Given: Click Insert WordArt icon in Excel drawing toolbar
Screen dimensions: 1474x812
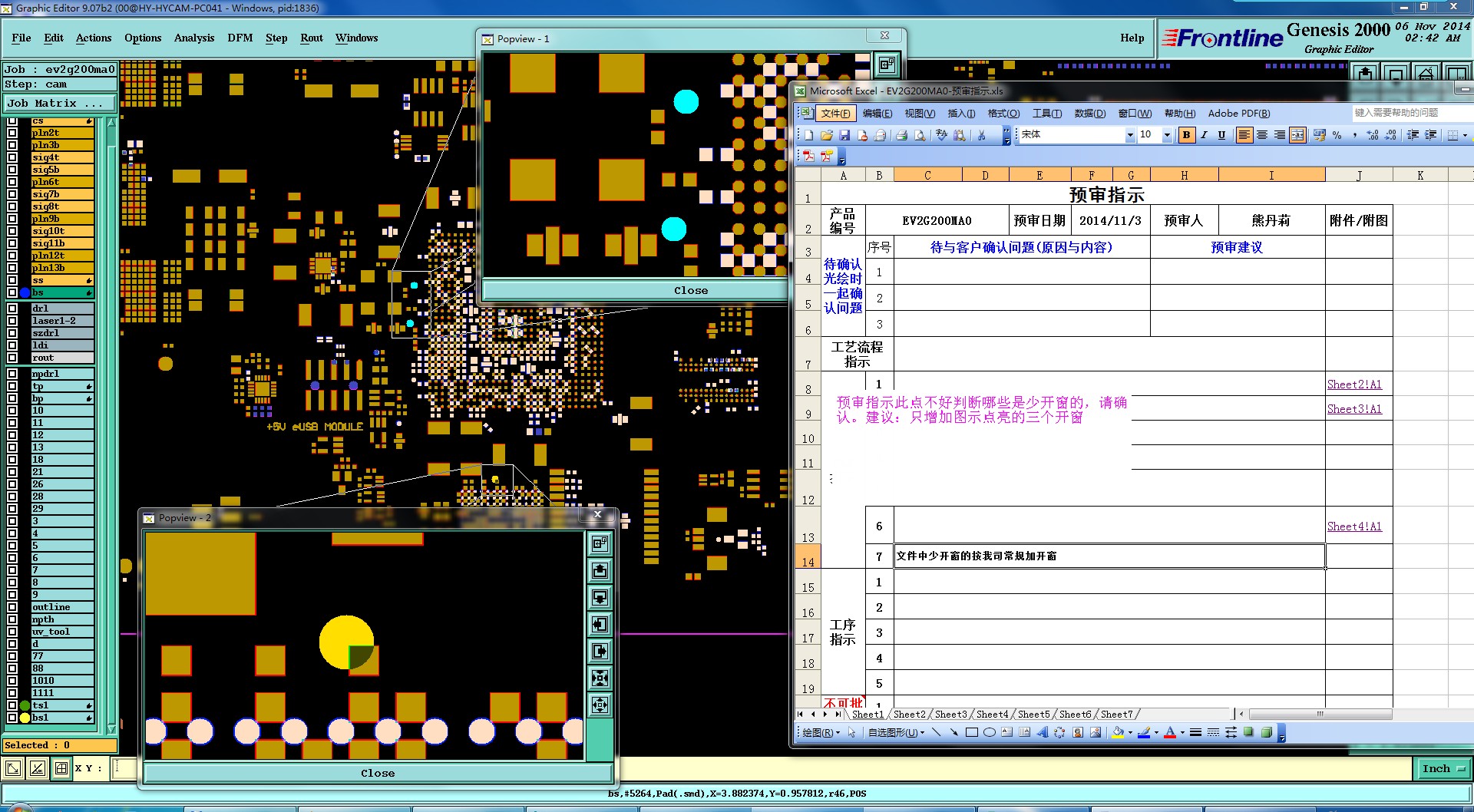Looking at the screenshot, I should (x=1042, y=732).
